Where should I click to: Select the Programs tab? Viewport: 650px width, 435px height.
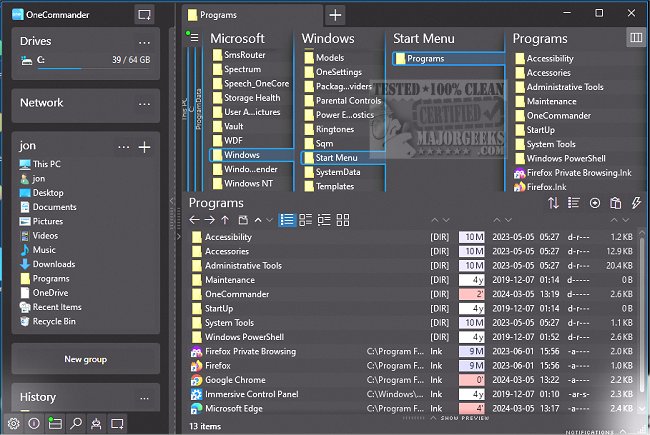coord(253,15)
